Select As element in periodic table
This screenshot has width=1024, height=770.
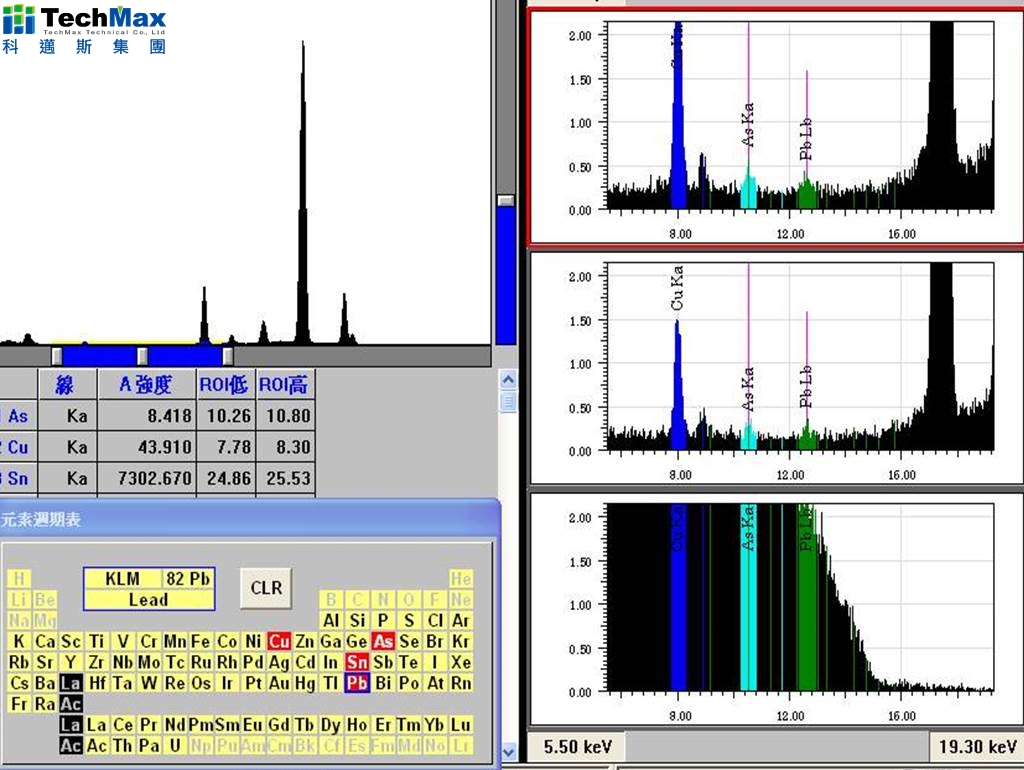pos(383,641)
